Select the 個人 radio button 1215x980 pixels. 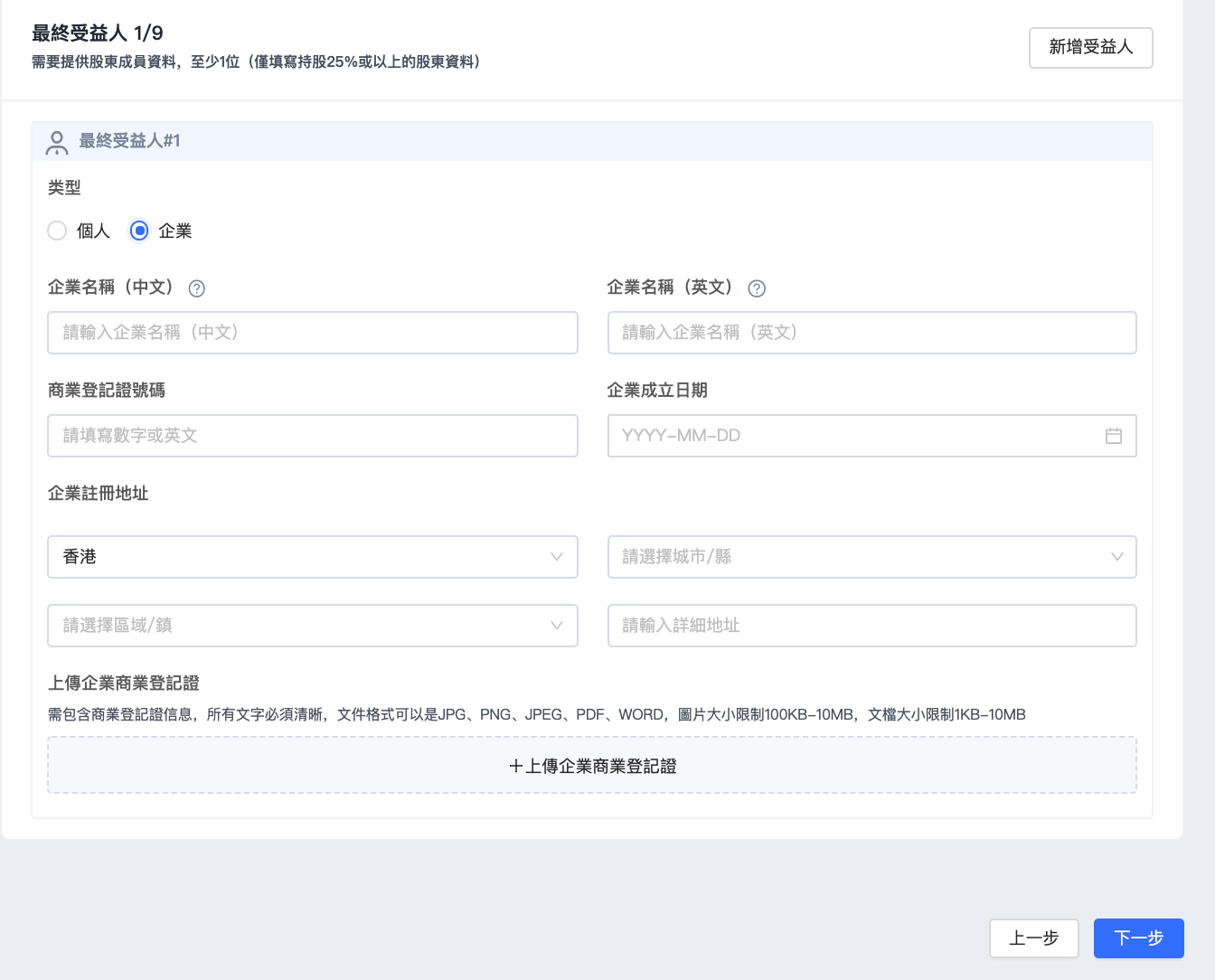pyautogui.click(x=57, y=231)
